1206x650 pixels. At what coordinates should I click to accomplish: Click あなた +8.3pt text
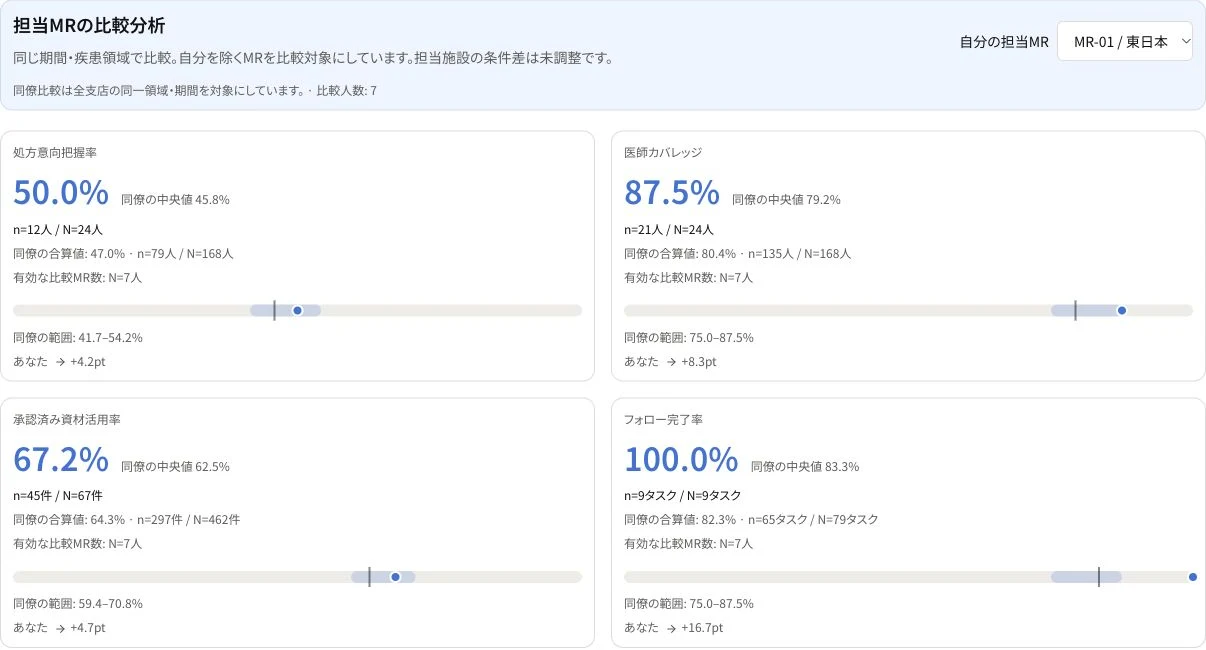pyautogui.click(x=670, y=362)
